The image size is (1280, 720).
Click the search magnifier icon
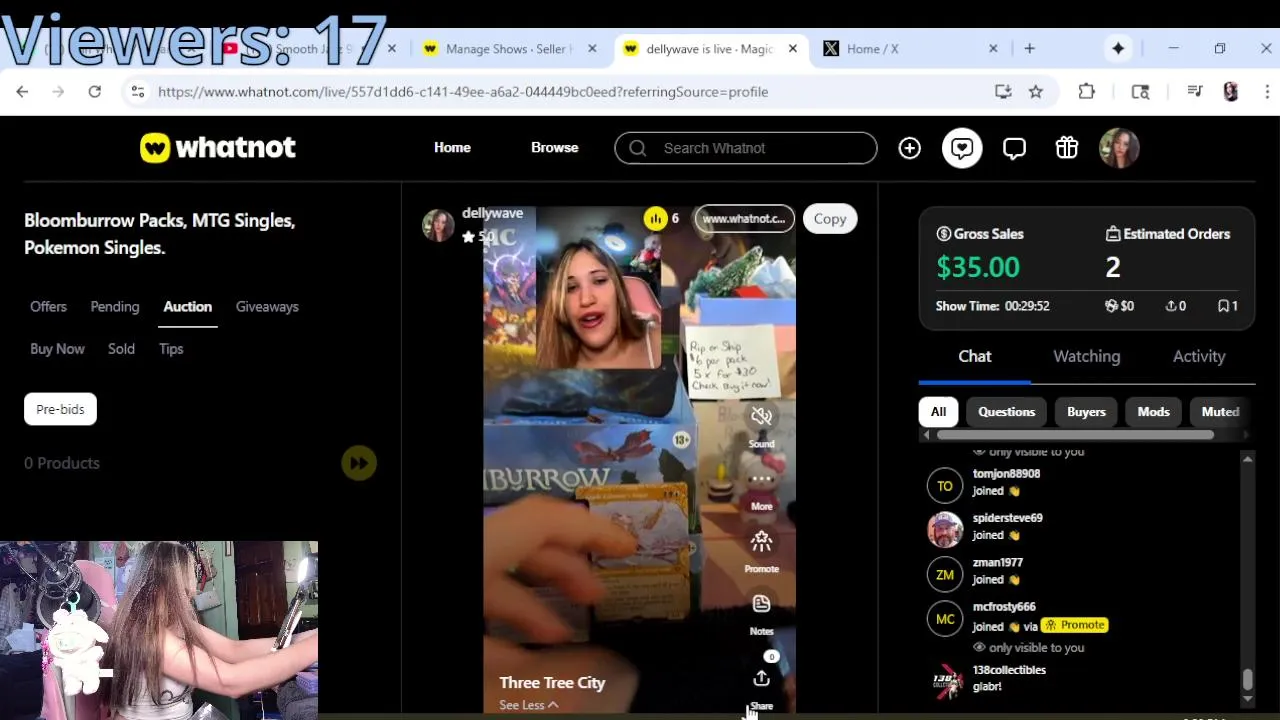click(x=637, y=148)
